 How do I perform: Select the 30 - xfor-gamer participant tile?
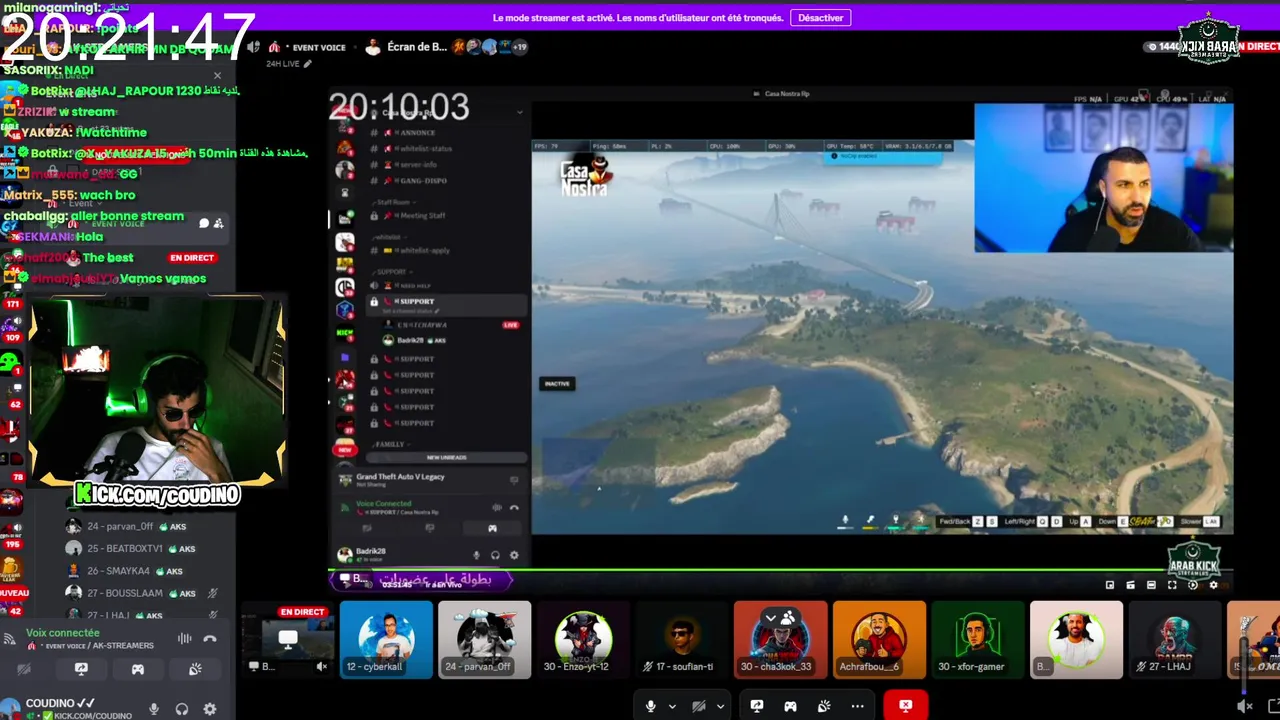[978, 639]
